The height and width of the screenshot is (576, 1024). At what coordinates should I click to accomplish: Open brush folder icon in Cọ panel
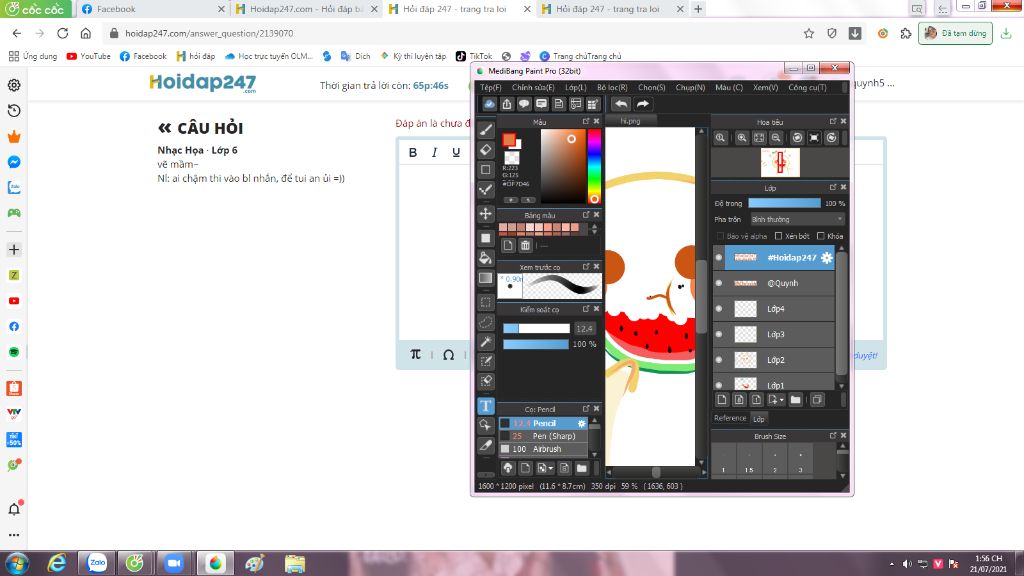point(581,468)
